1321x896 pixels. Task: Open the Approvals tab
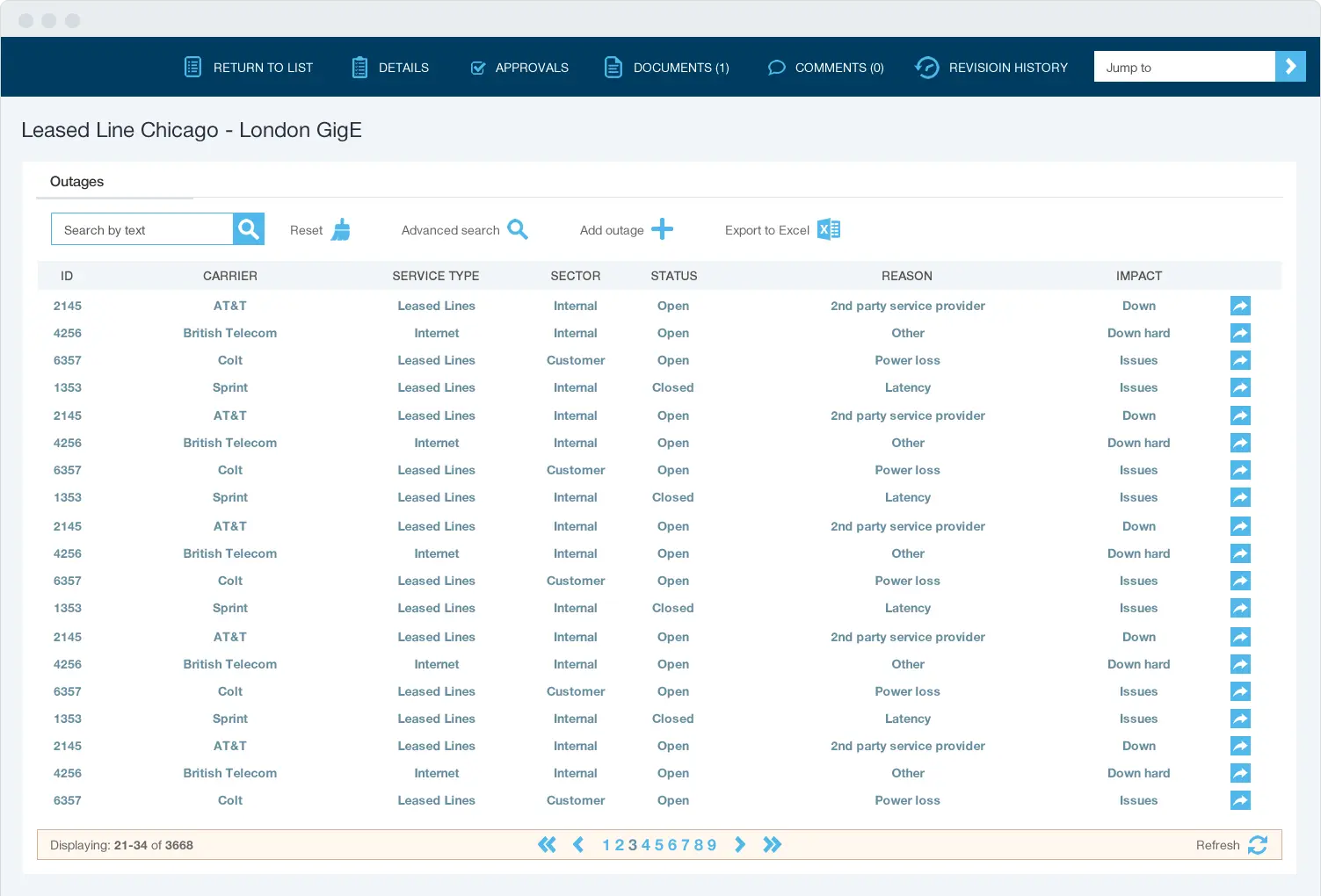[x=519, y=68]
